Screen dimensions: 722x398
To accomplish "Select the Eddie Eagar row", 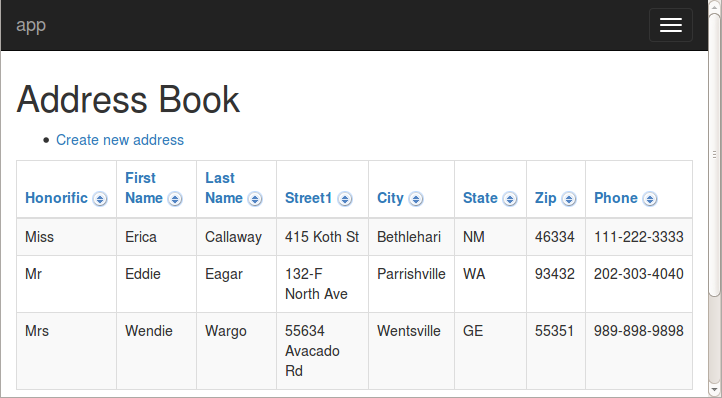I will point(355,284).
